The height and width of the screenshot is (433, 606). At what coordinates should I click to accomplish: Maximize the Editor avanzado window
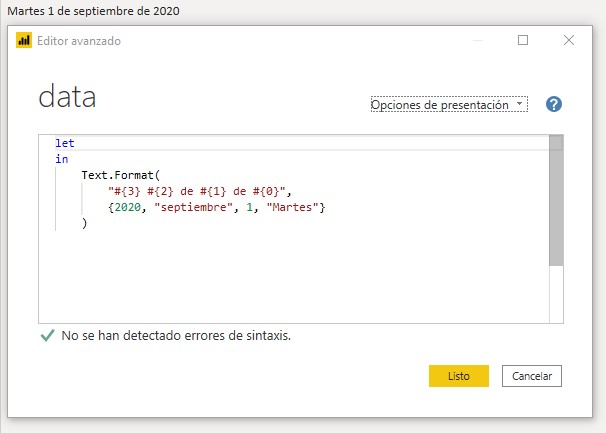523,40
